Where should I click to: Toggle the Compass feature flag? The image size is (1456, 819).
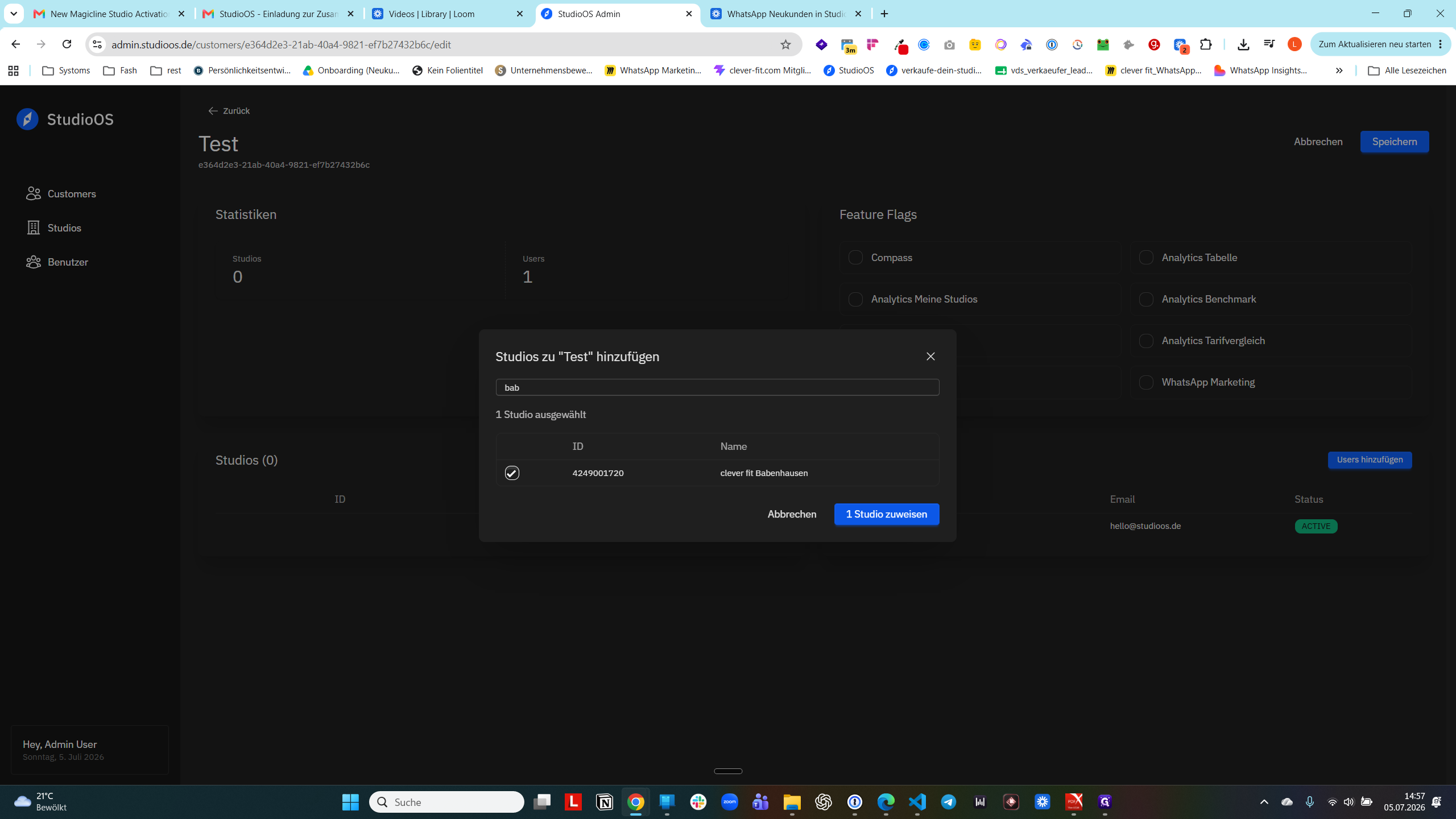[x=855, y=258]
